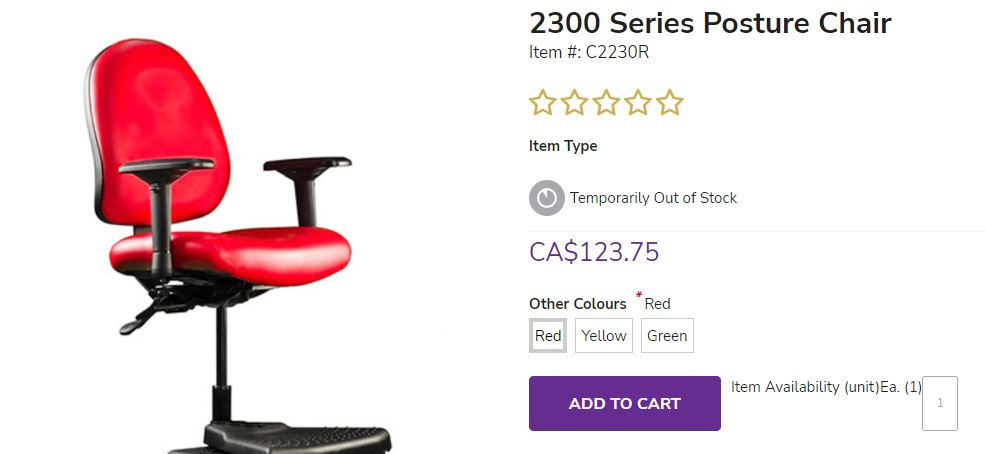Click the selected colour name beside Other Colours
Viewport: 985px width, 454px height.
pos(658,304)
